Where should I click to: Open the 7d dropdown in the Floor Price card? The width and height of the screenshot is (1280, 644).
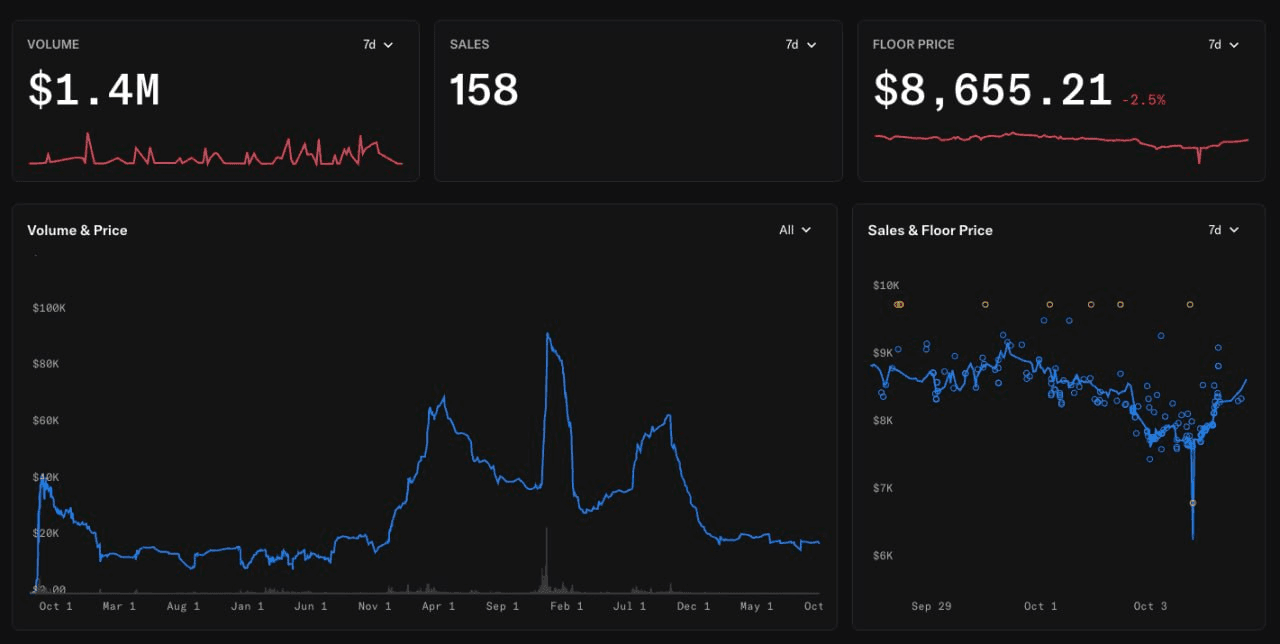1223,45
